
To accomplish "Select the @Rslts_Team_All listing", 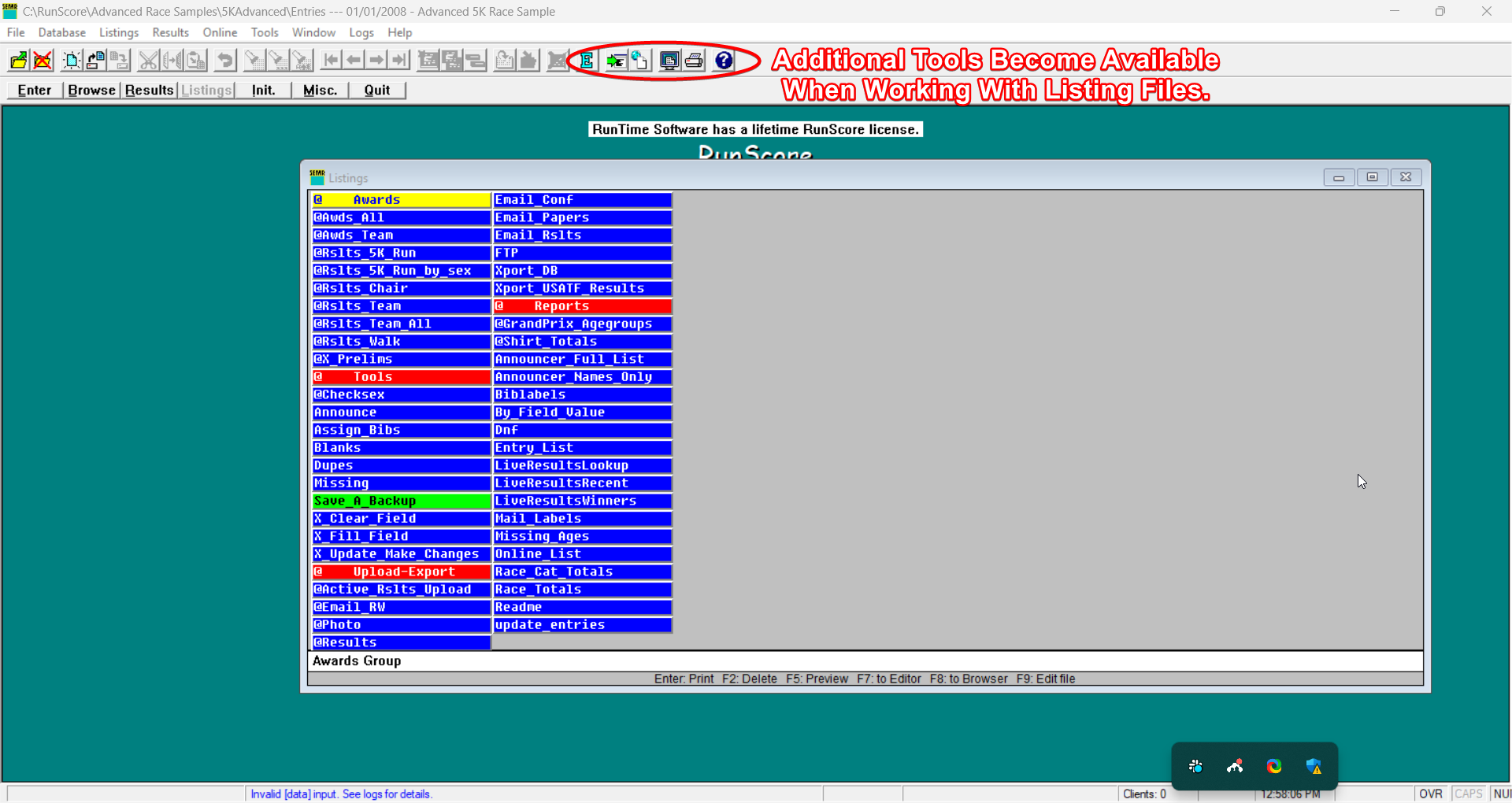I will pos(402,324).
